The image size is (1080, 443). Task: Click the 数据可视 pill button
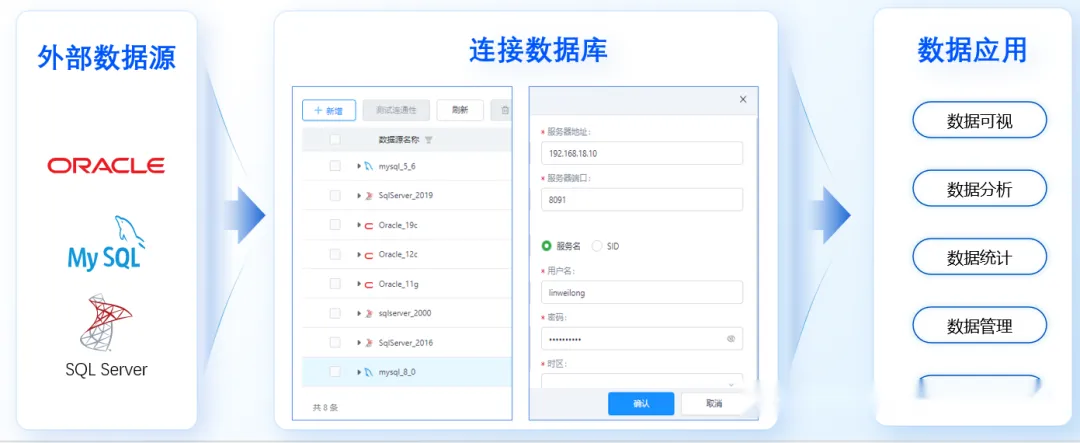(x=979, y=122)
